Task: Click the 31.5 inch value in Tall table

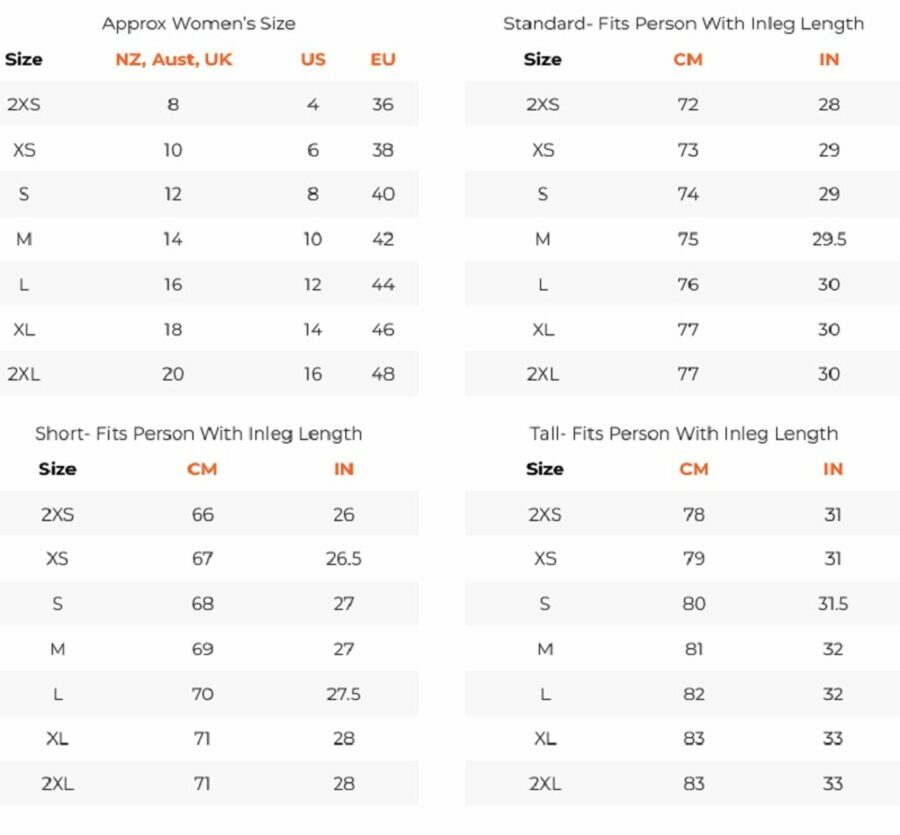Action: pos(833,604)
